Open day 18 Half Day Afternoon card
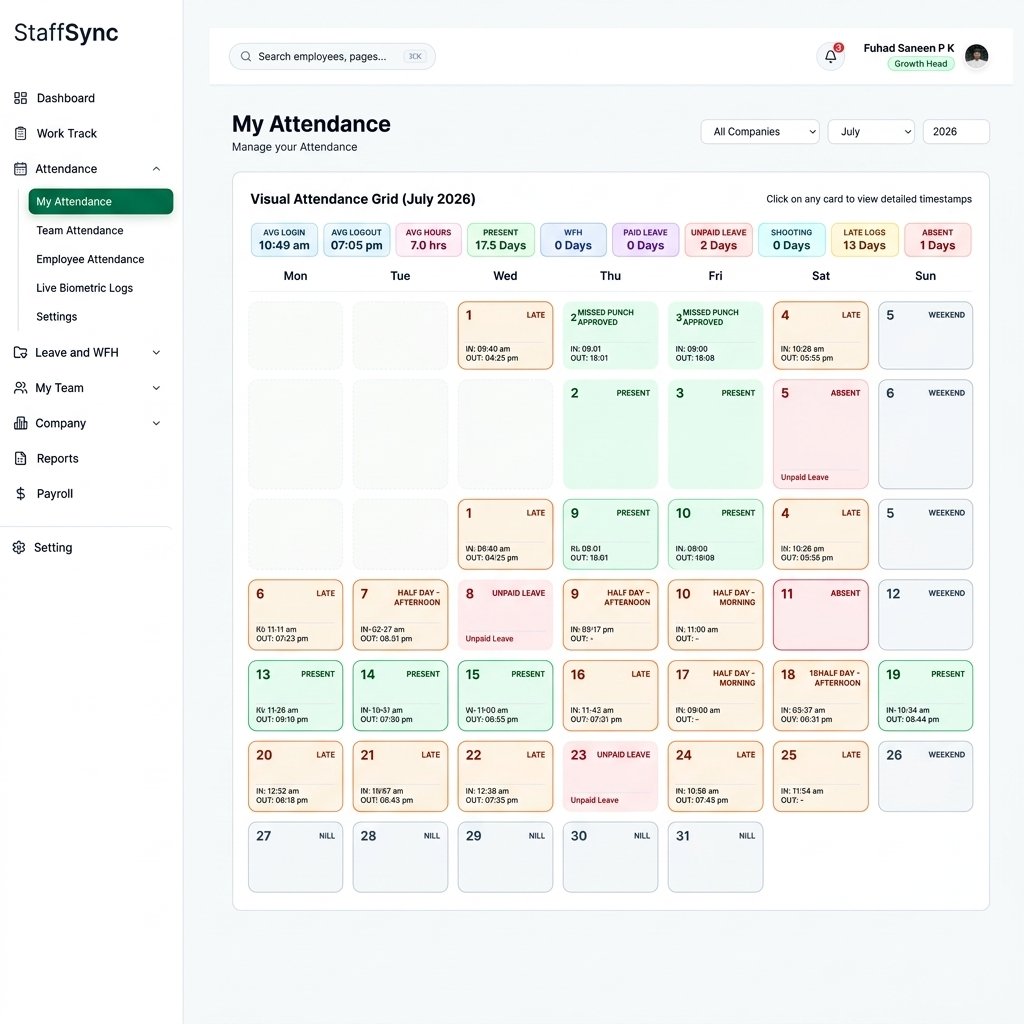The width and height of the screenshot is (1024, 1024). coord(821,696)
